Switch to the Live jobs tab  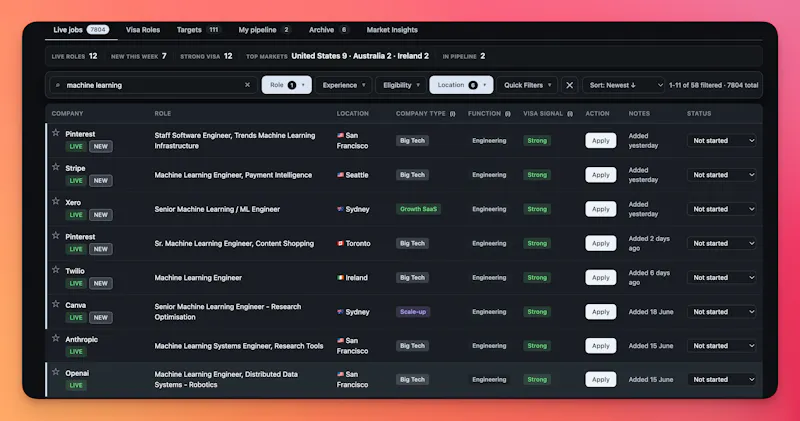pyautogui.click(x=81, y=30)
